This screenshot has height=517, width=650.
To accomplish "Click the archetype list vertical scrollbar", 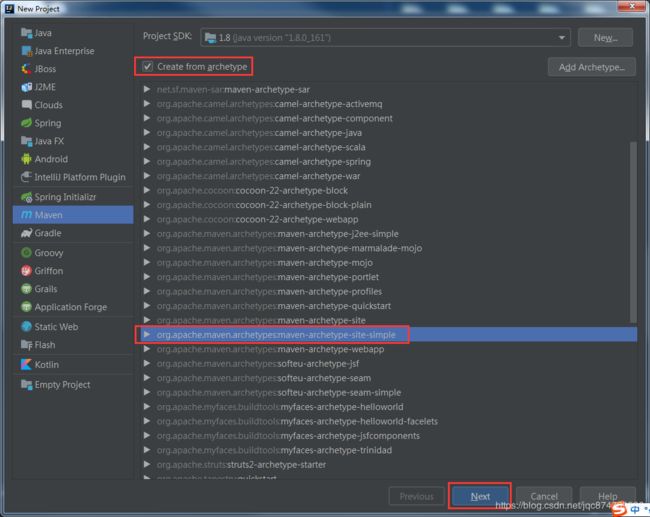I will (x=633, y=232).
